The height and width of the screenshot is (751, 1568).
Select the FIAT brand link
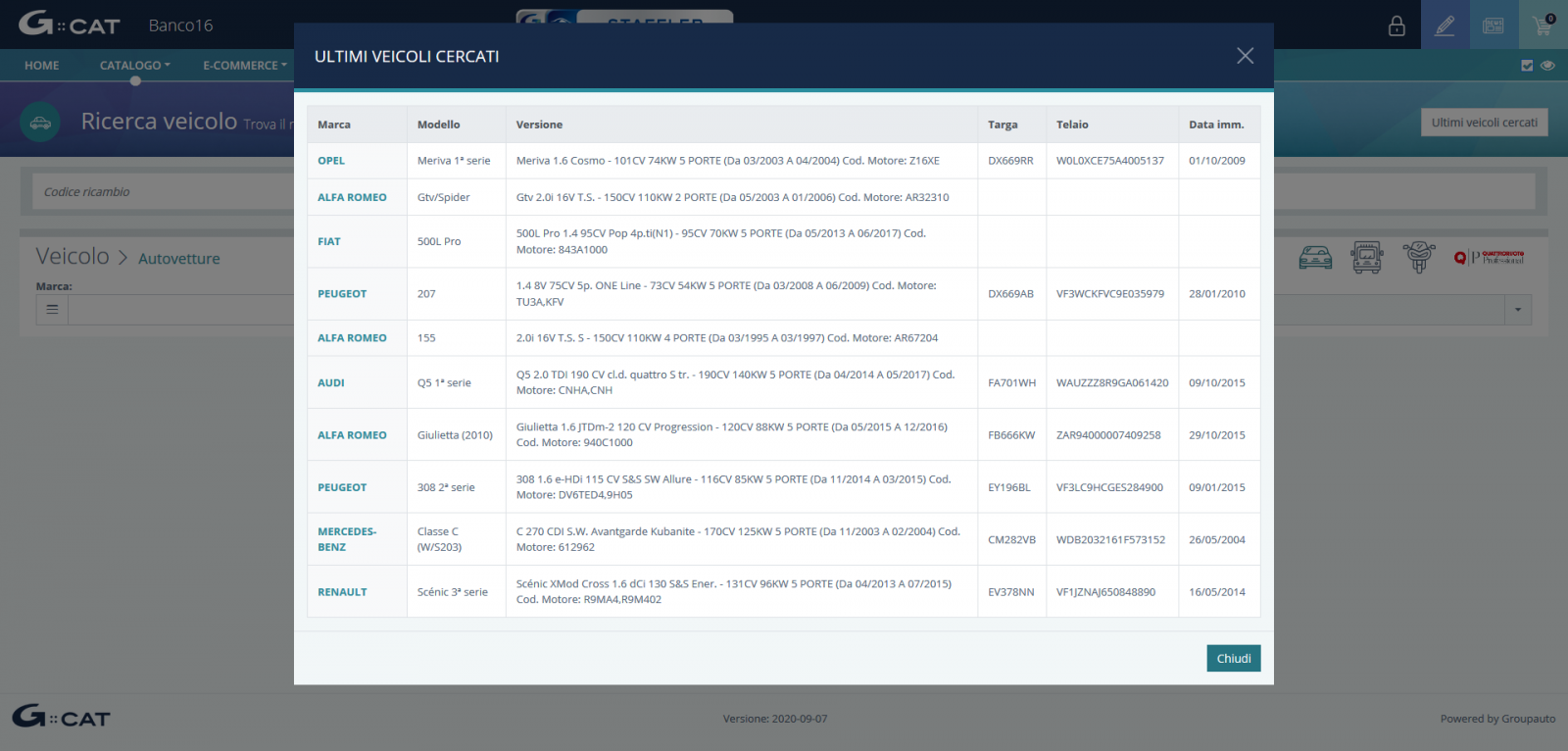coord(329,241)
